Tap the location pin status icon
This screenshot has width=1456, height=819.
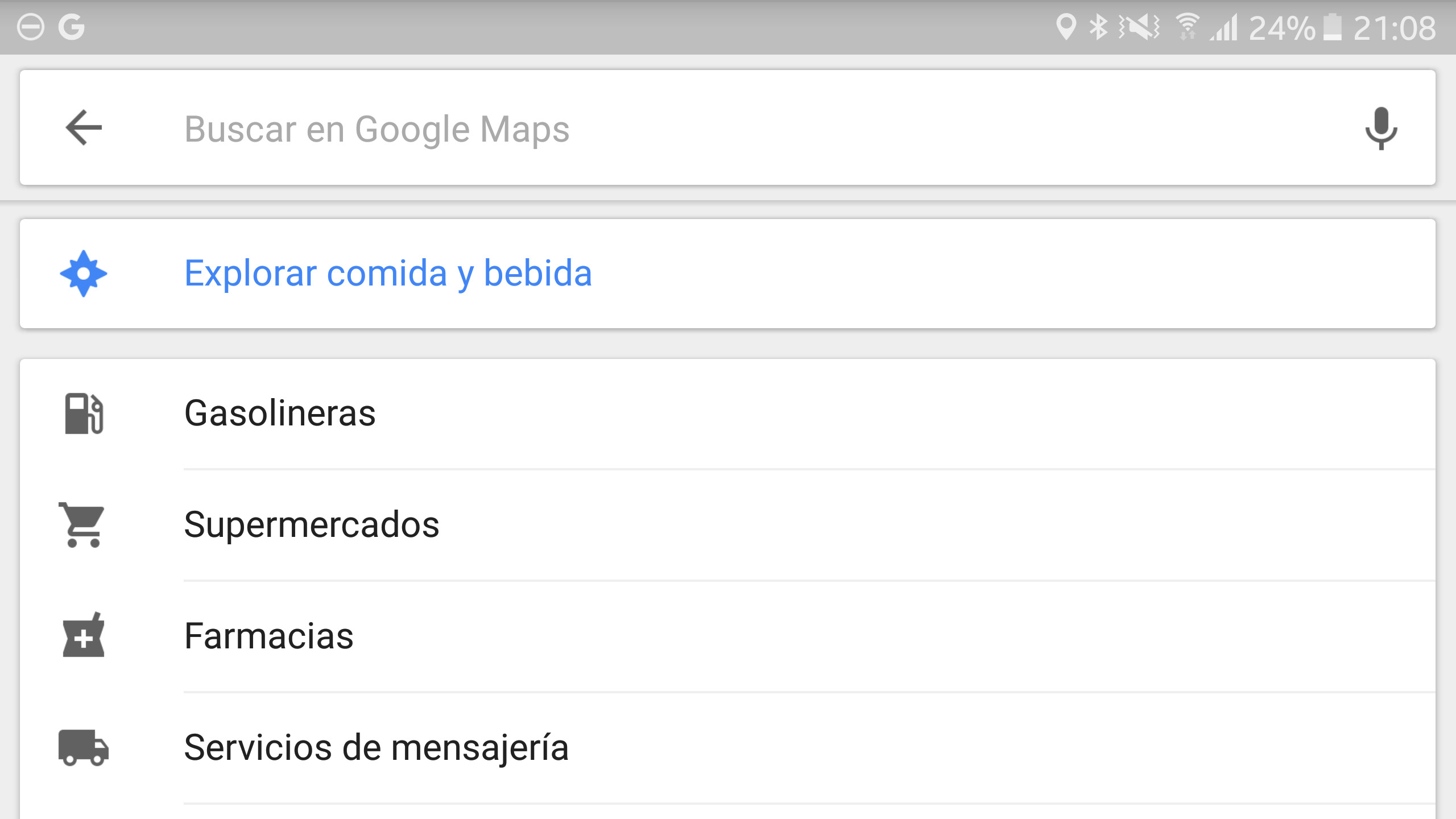[x=1066, y=27]
